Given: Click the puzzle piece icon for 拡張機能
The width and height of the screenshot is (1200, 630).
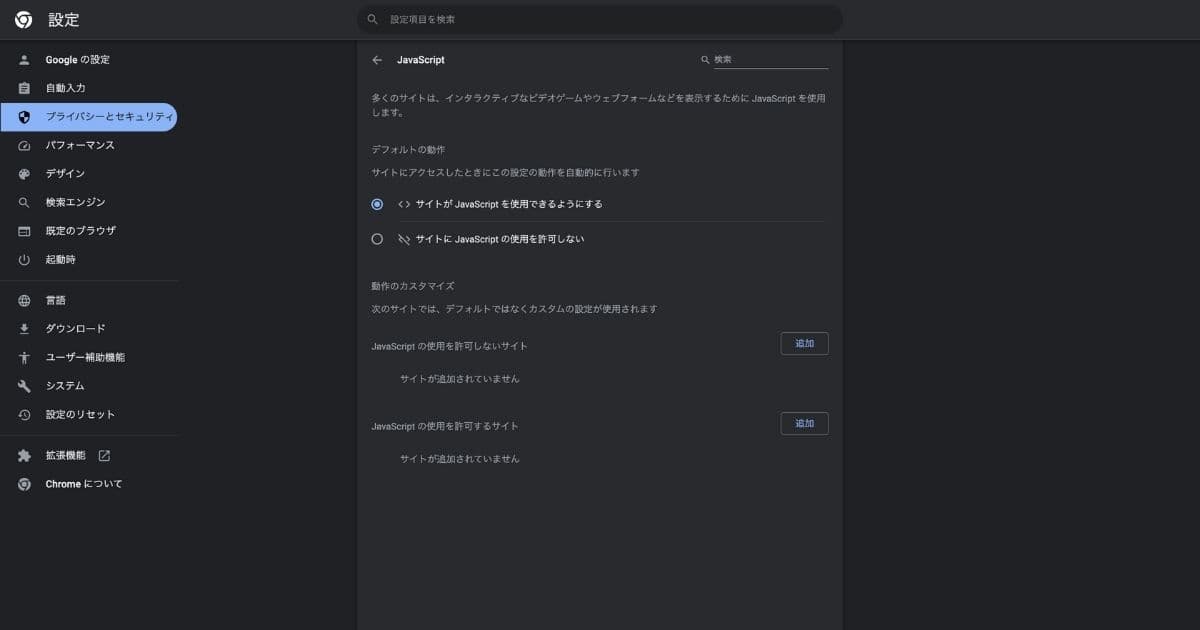Looking at the screenshot, I should point(24,456).
